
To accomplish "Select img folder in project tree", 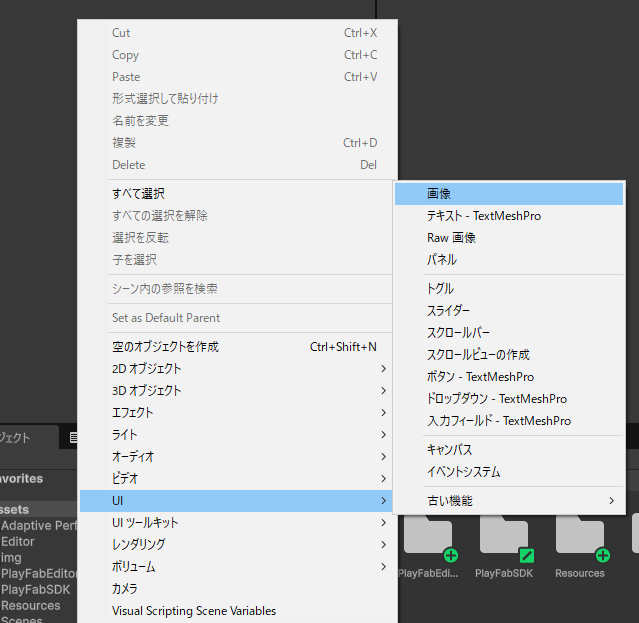I will point(11,557).
